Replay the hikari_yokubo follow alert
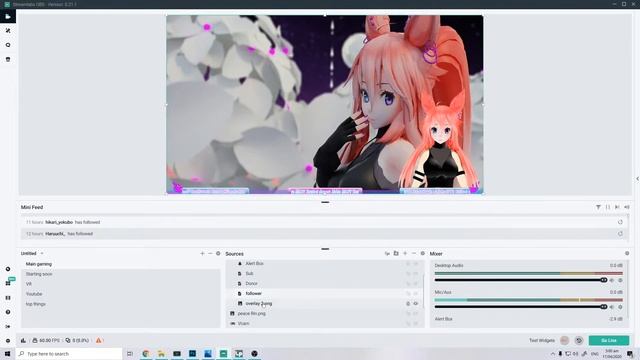Viewport: 640px width, 360px height. coord(620,222)
